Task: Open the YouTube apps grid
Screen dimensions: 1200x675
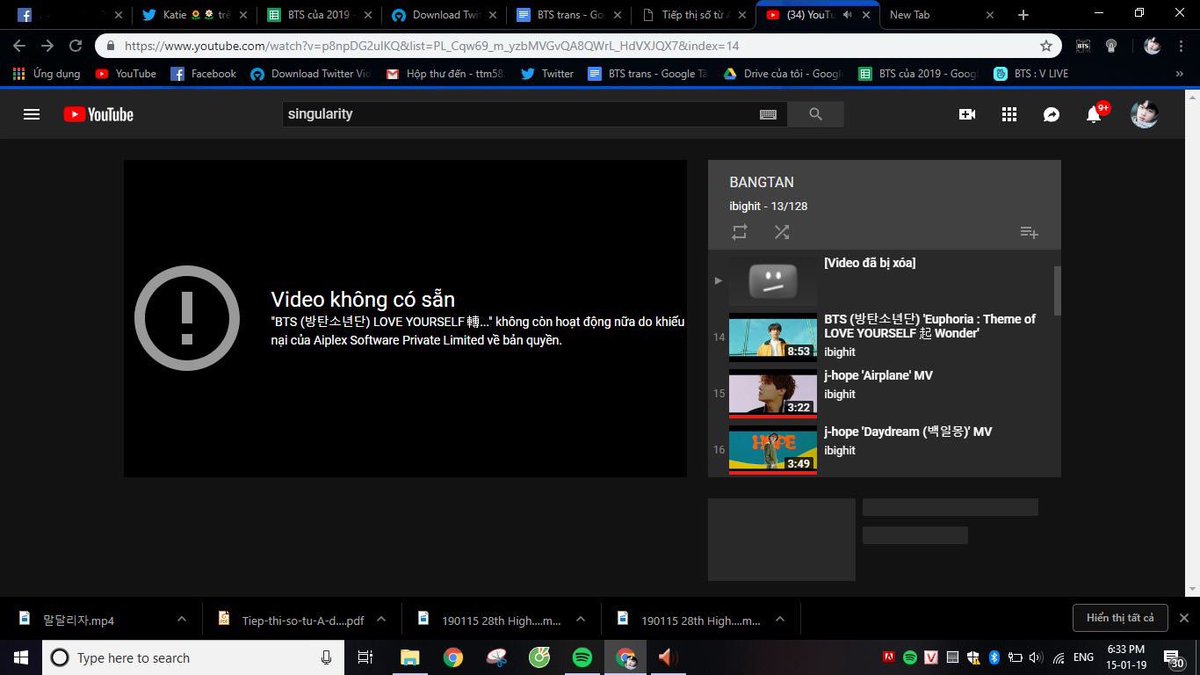Action: pos(1009,115)
